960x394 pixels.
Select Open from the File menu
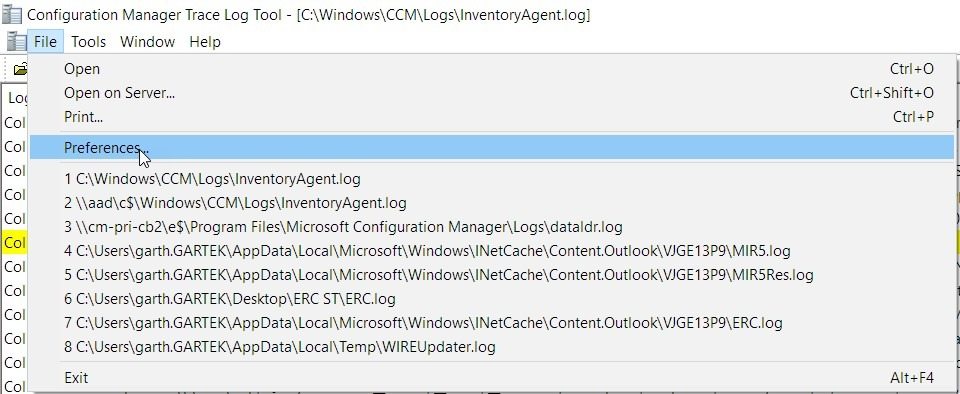pos(492,69)
